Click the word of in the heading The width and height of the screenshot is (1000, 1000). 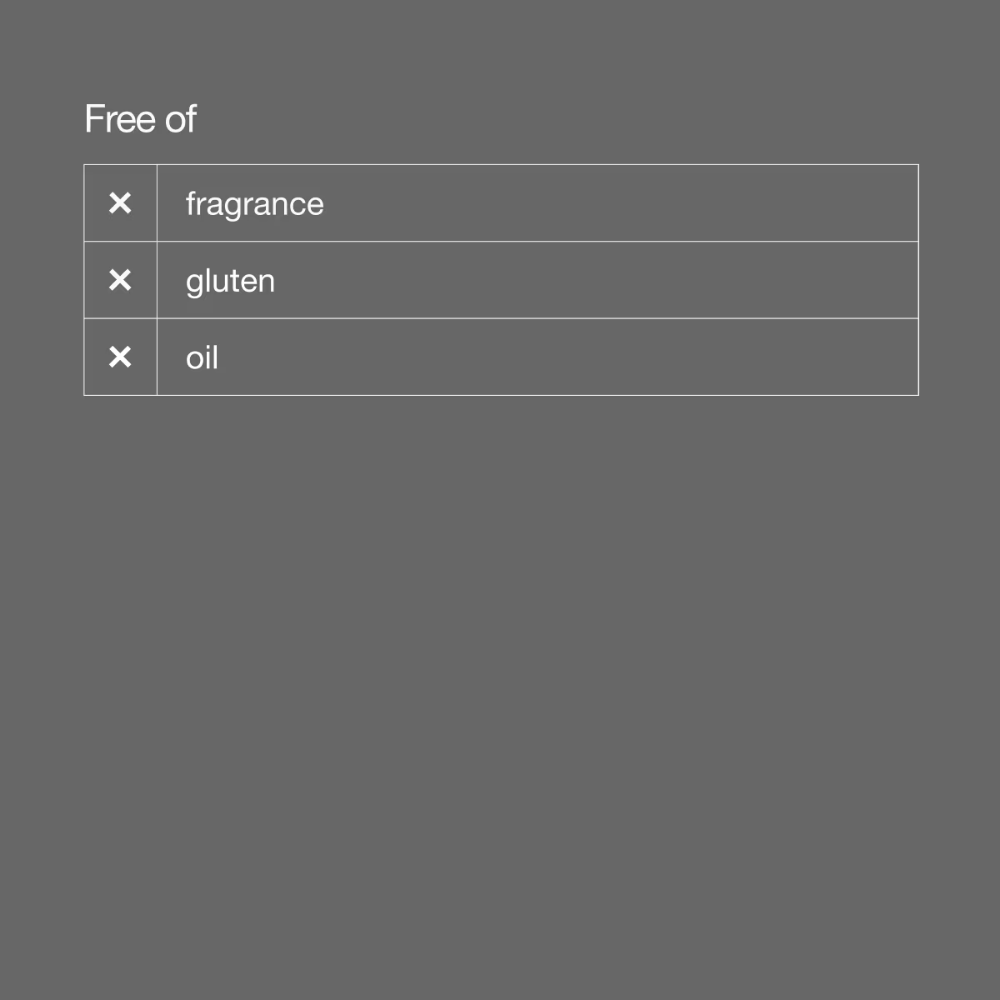coord(181,119)
